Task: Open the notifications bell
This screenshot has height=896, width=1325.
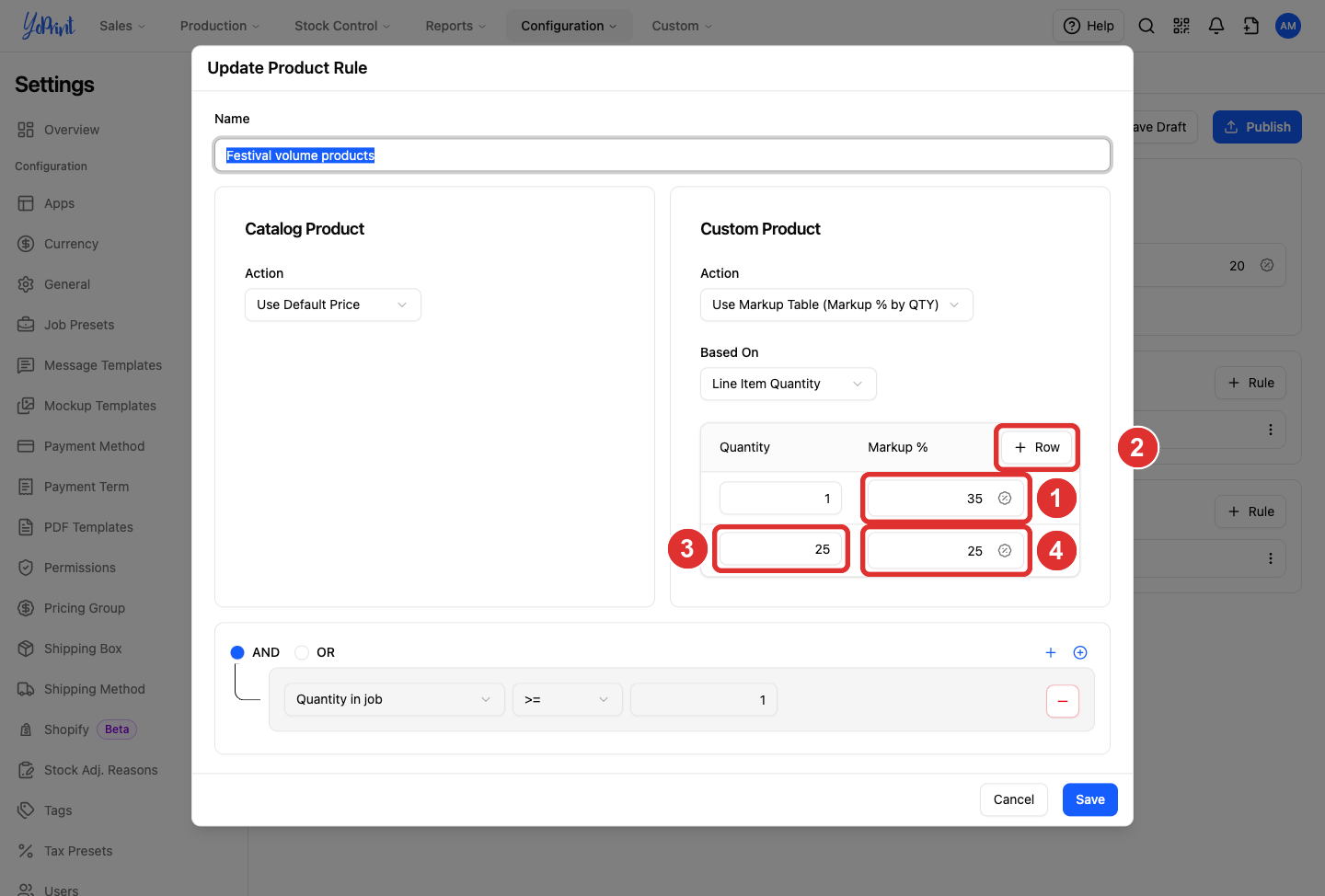Action: (x=1216, y=26)
